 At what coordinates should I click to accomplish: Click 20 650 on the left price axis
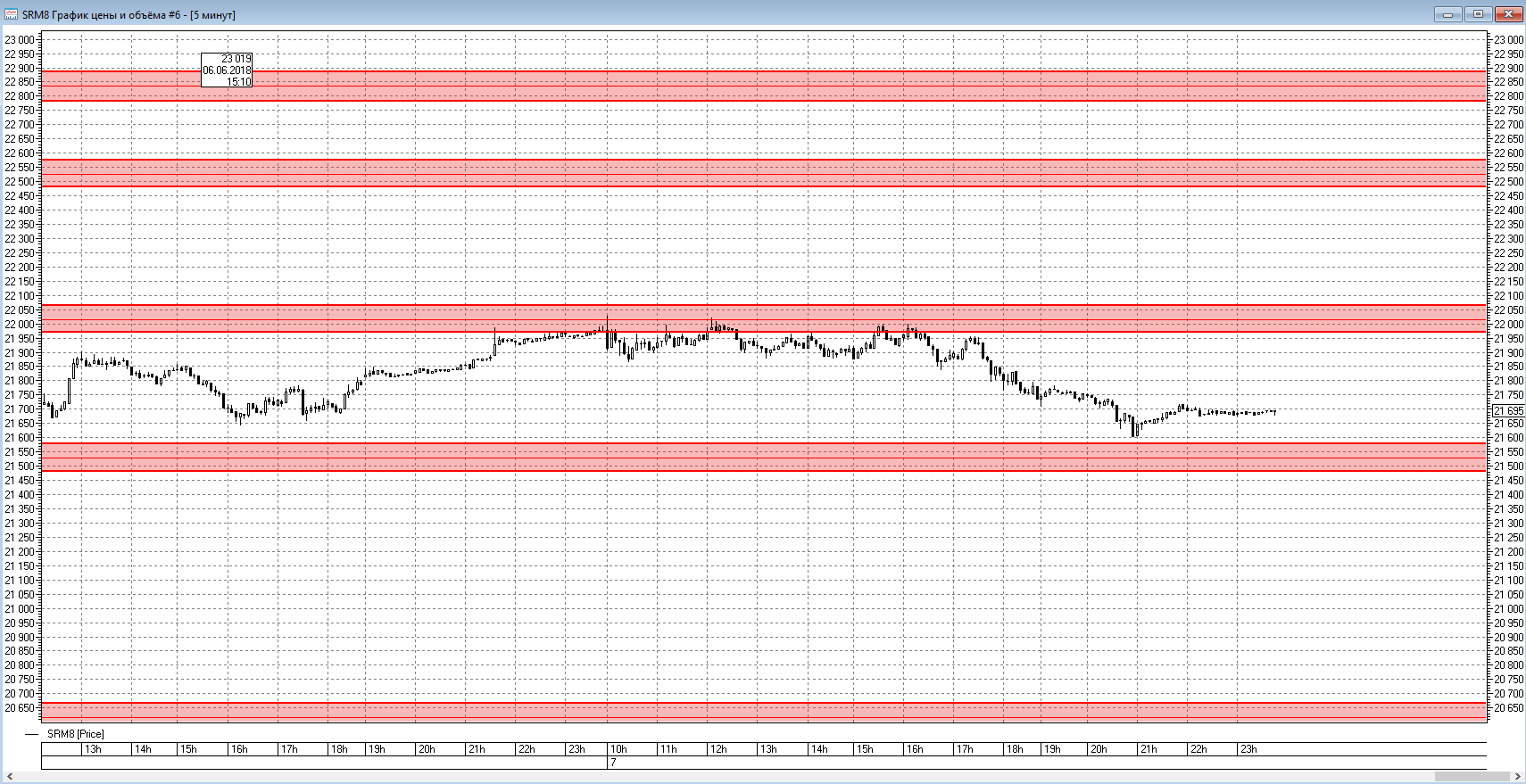20,708
